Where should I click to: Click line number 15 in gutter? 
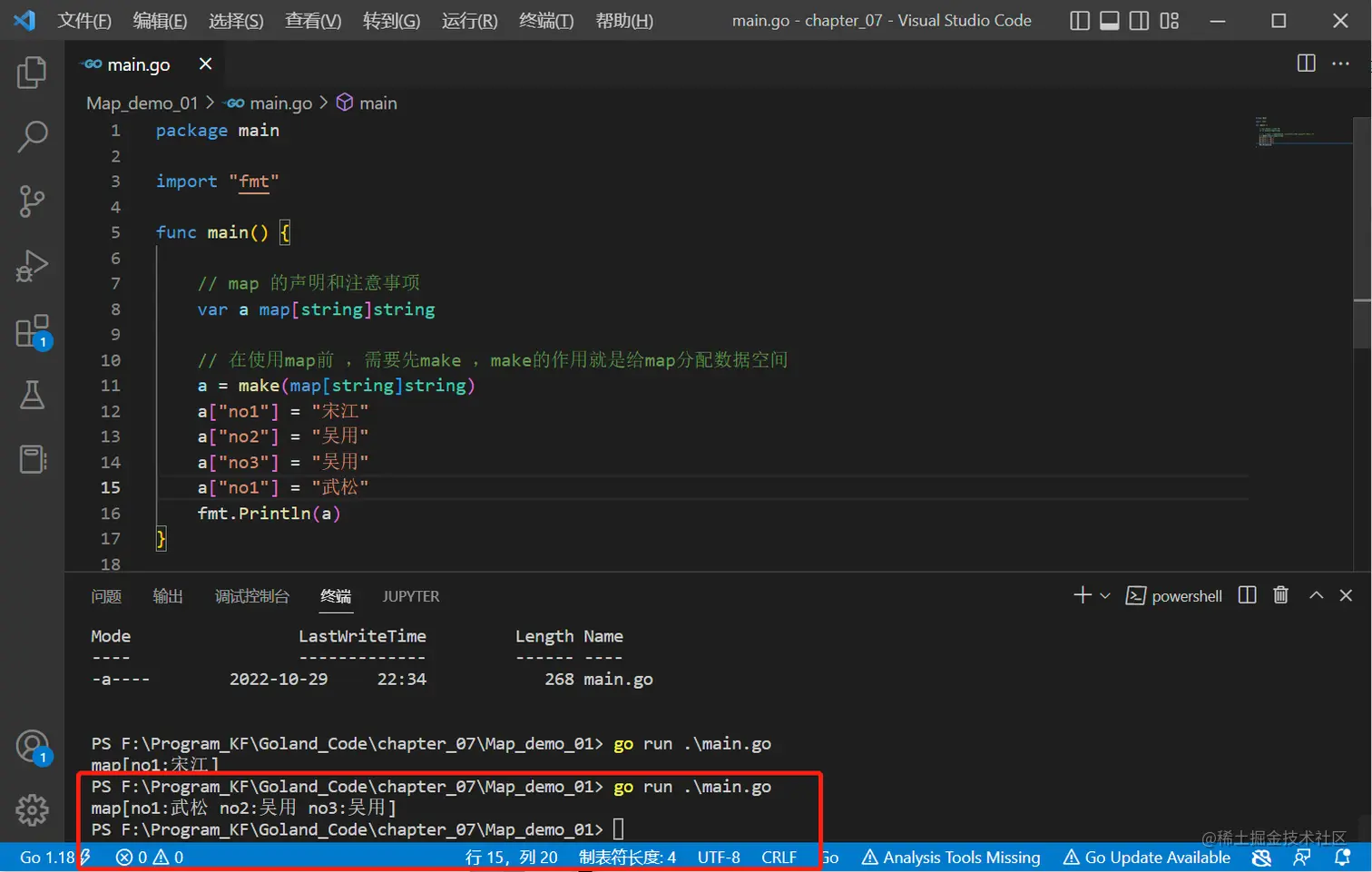pos(110,487)
